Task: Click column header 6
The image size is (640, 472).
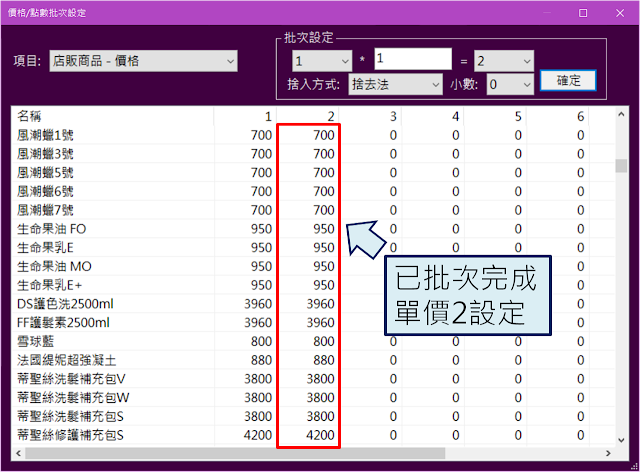Action: [x=558, y=116]
